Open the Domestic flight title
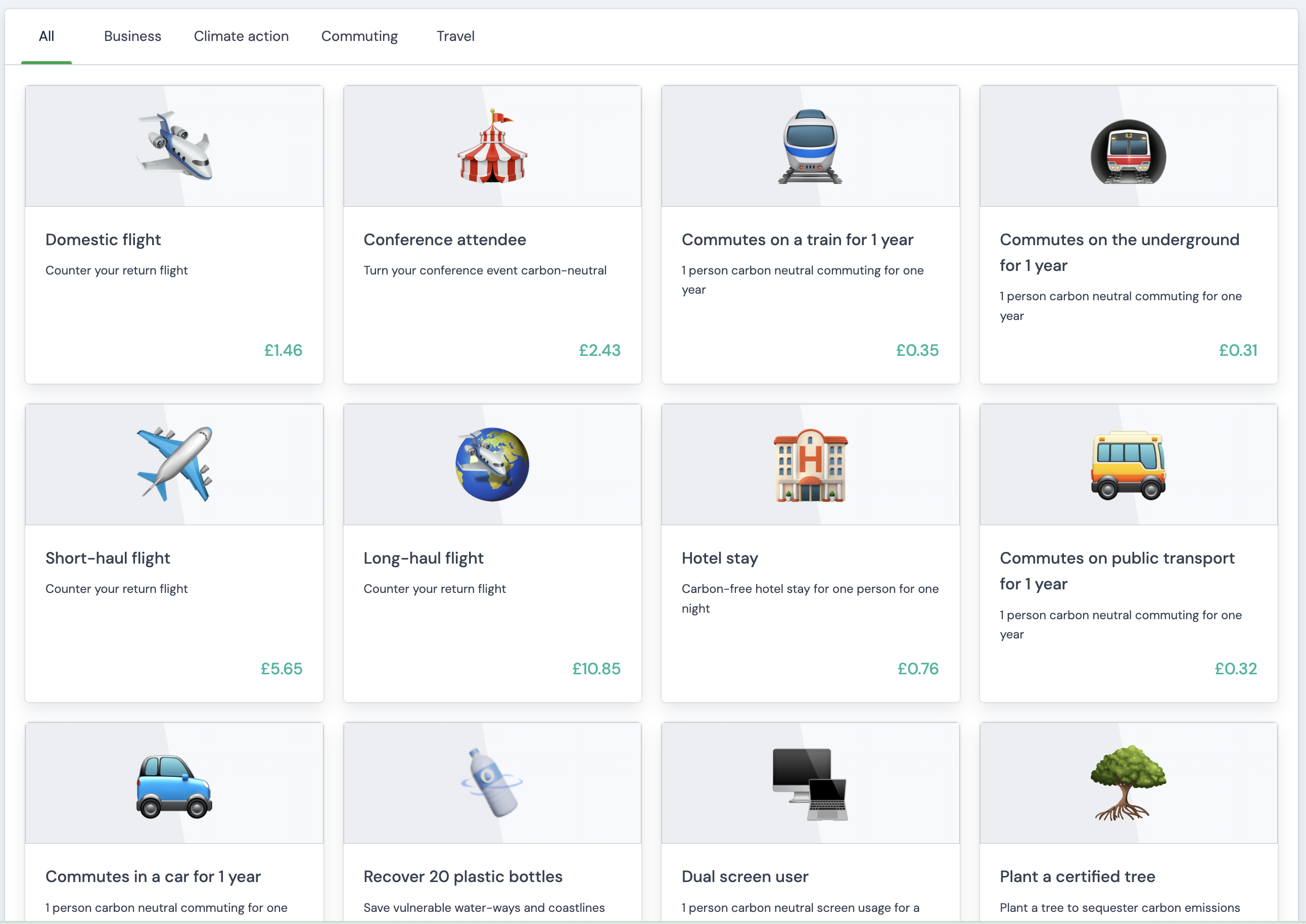 tap(103, 240)
